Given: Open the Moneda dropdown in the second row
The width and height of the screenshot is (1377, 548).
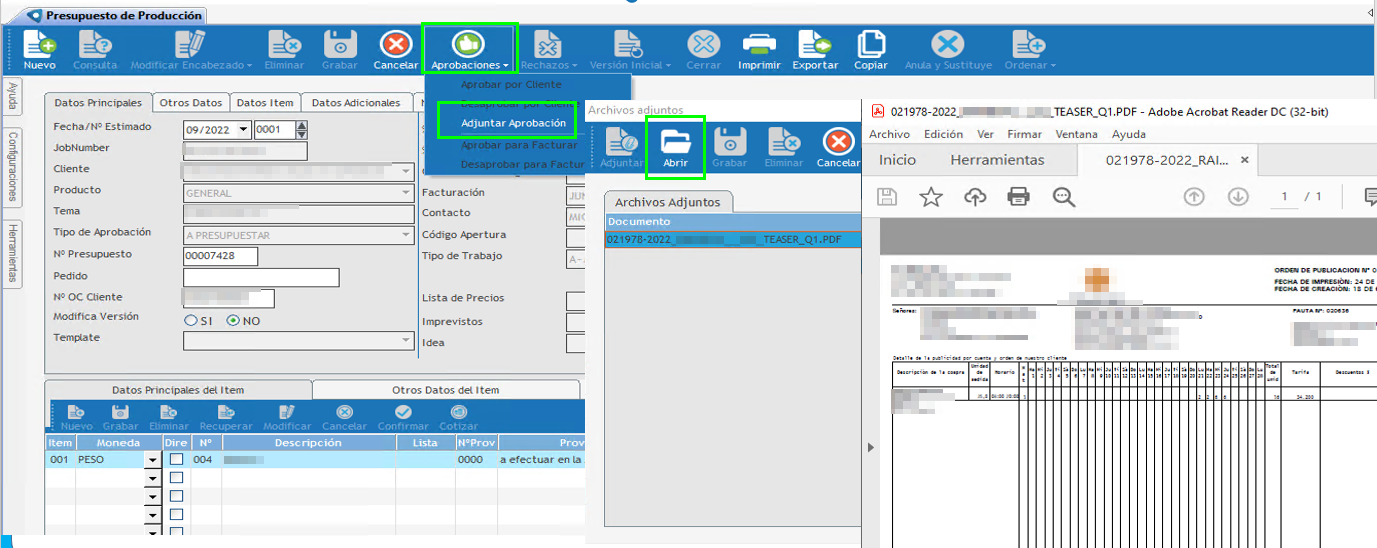Looking at the screenshot, I should click(153, 479).
